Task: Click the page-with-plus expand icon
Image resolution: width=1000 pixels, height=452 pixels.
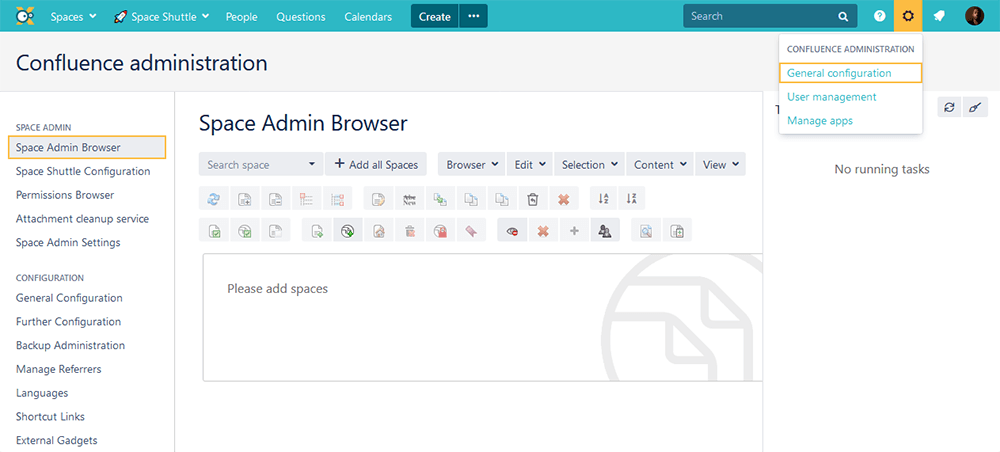Action: [244, 198]
